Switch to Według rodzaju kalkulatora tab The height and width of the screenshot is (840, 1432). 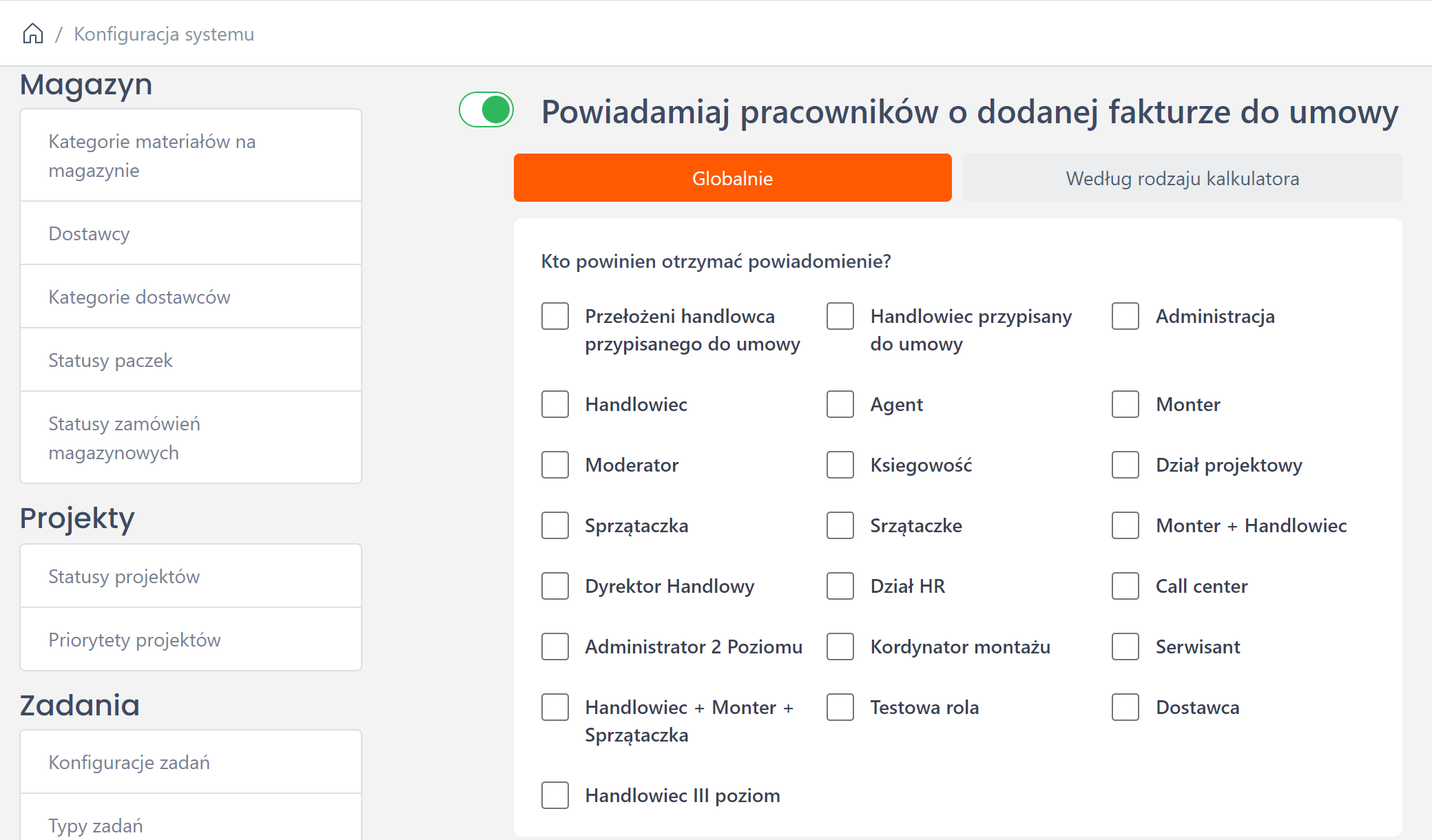coord(1182,178)
